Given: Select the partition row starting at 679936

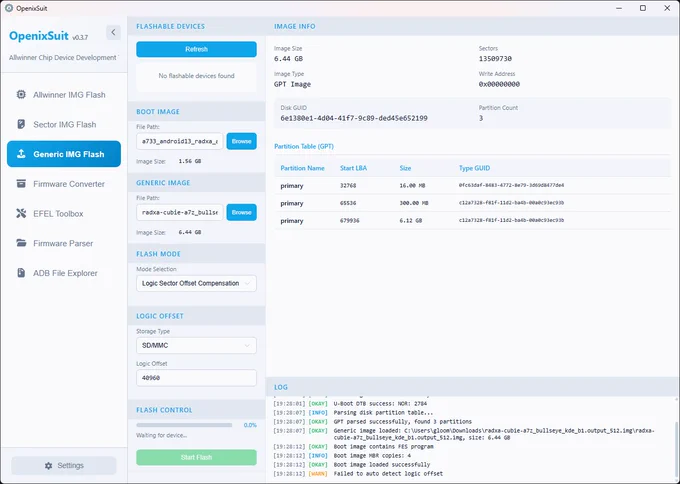Looking at the screenshot, I should 472,220.
